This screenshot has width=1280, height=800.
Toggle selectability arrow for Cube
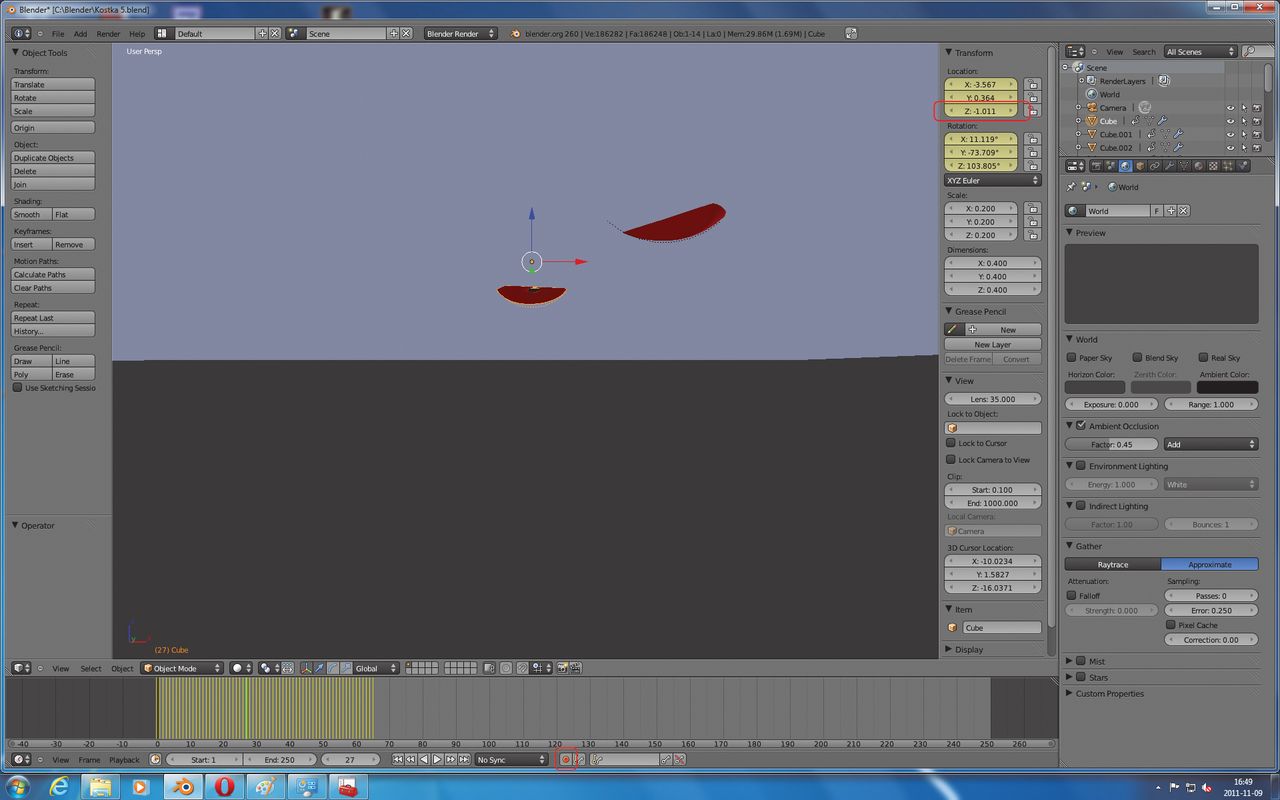pyautogui.click(x=1243, y=121)
